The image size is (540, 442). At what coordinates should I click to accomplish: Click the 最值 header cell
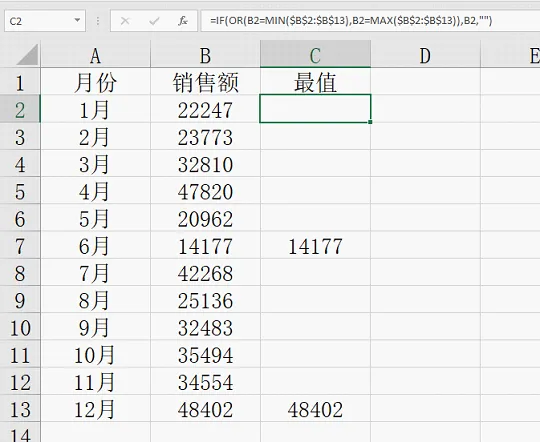click(x=315, y=82)
